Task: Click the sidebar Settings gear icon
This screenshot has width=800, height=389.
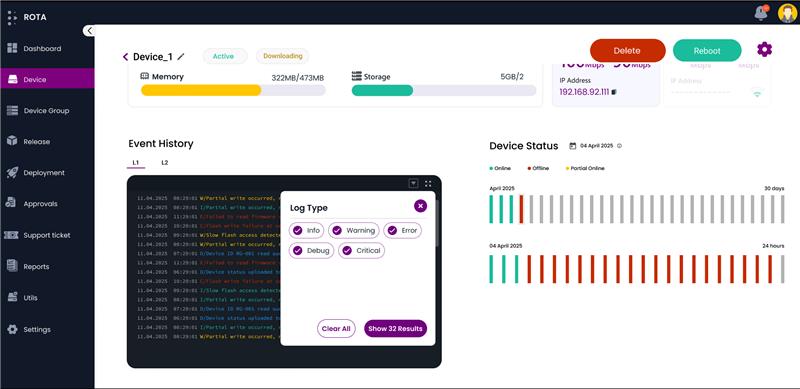Action: pos(12,329)
